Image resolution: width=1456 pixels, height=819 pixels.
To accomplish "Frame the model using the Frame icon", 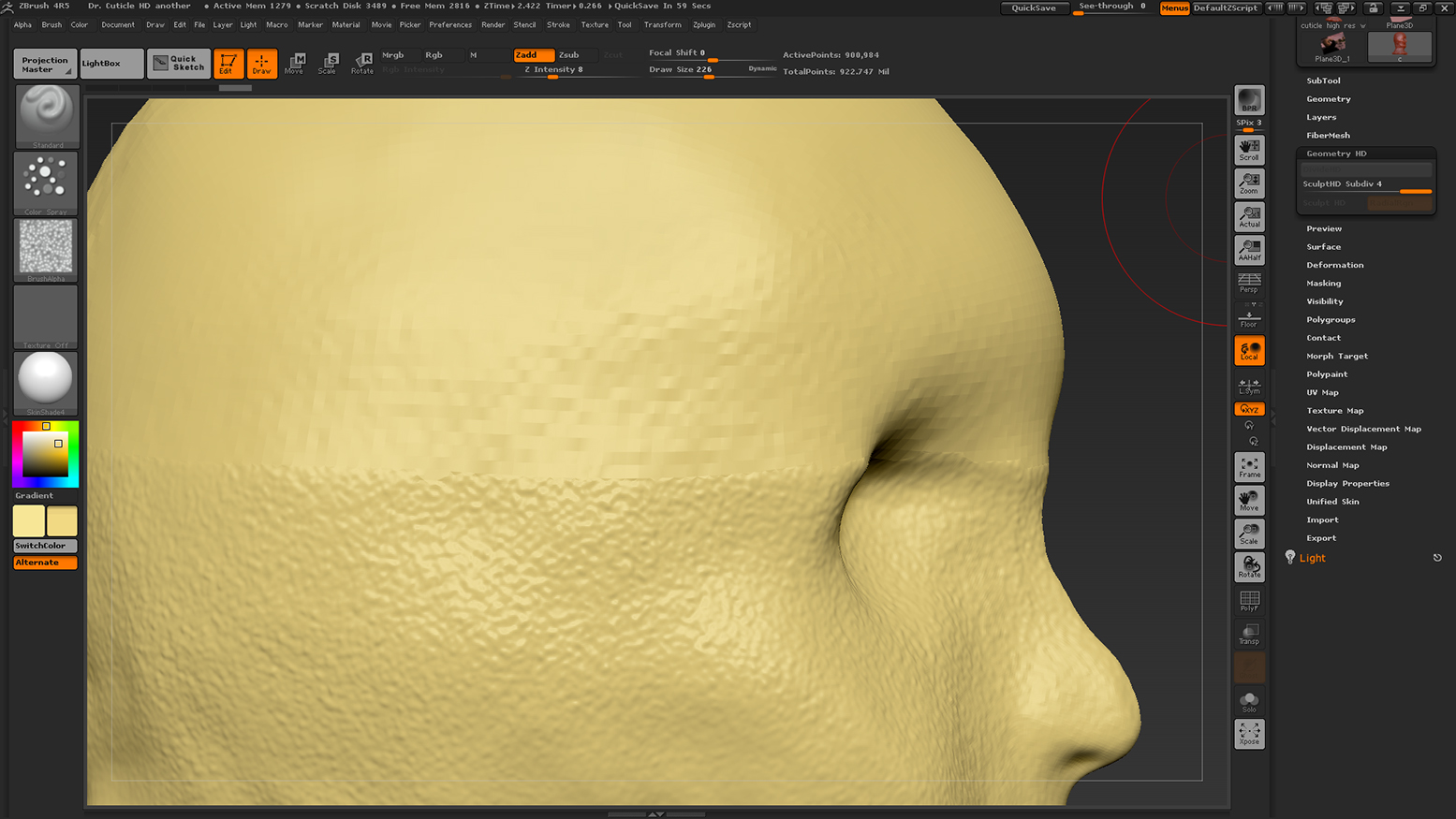I will click(1249, 466).
